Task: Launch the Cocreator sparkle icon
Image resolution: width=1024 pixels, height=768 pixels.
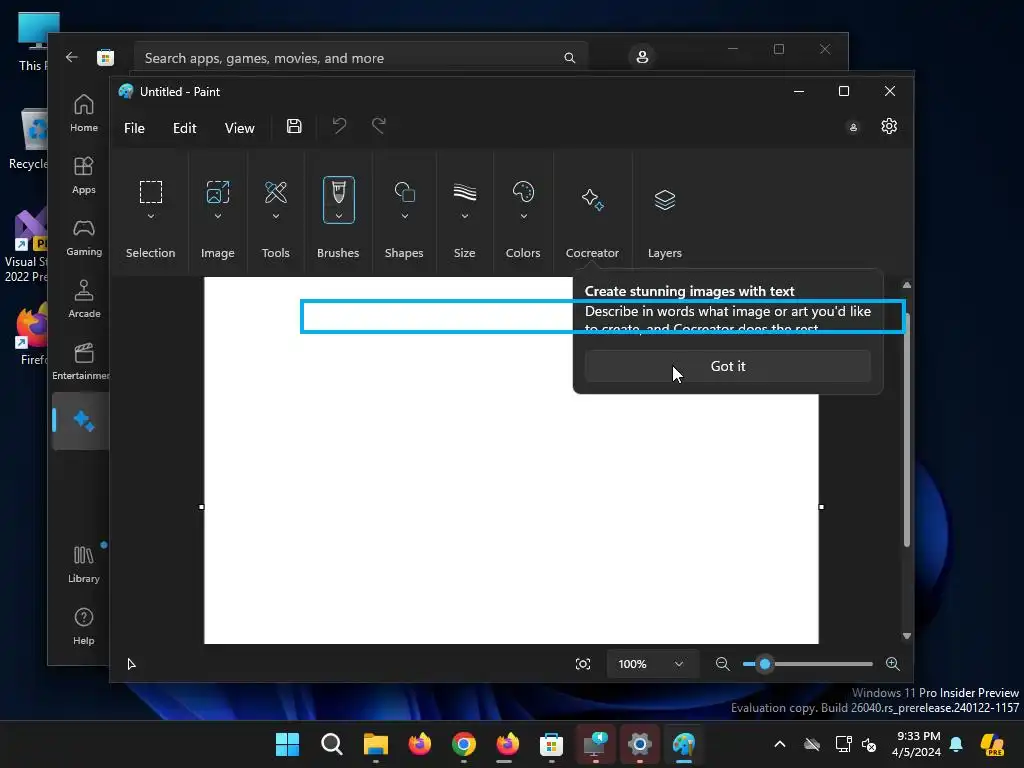Action: pyautogui.click(x=592, y=199)
